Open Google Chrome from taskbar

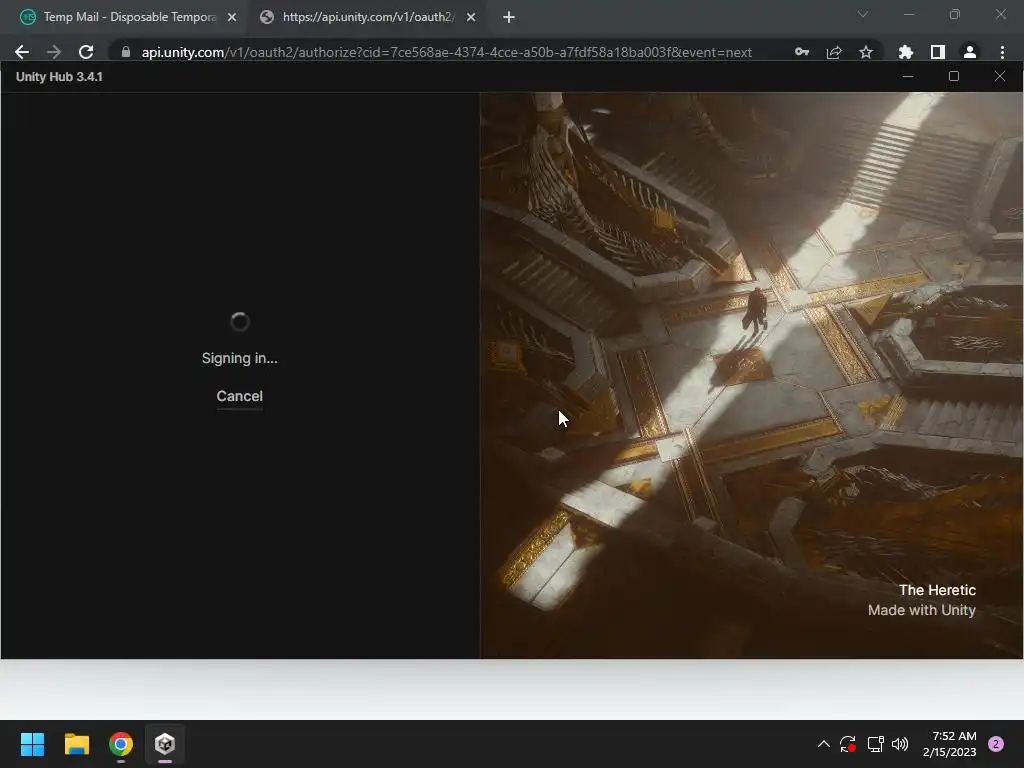pyautogui.click(x=121, y=744)
